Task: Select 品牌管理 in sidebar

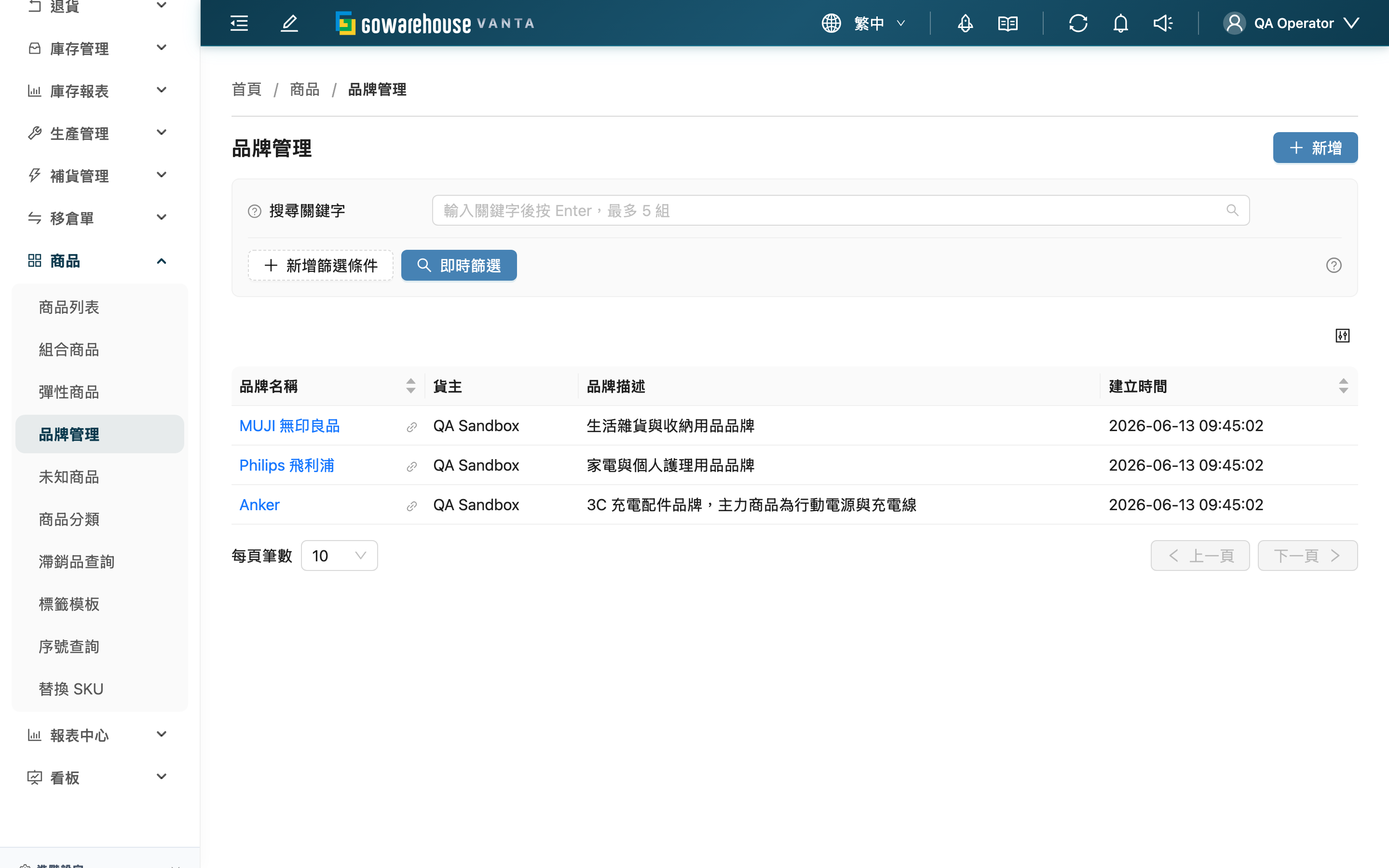Action: pyautogui.click(x=100, y=434)
